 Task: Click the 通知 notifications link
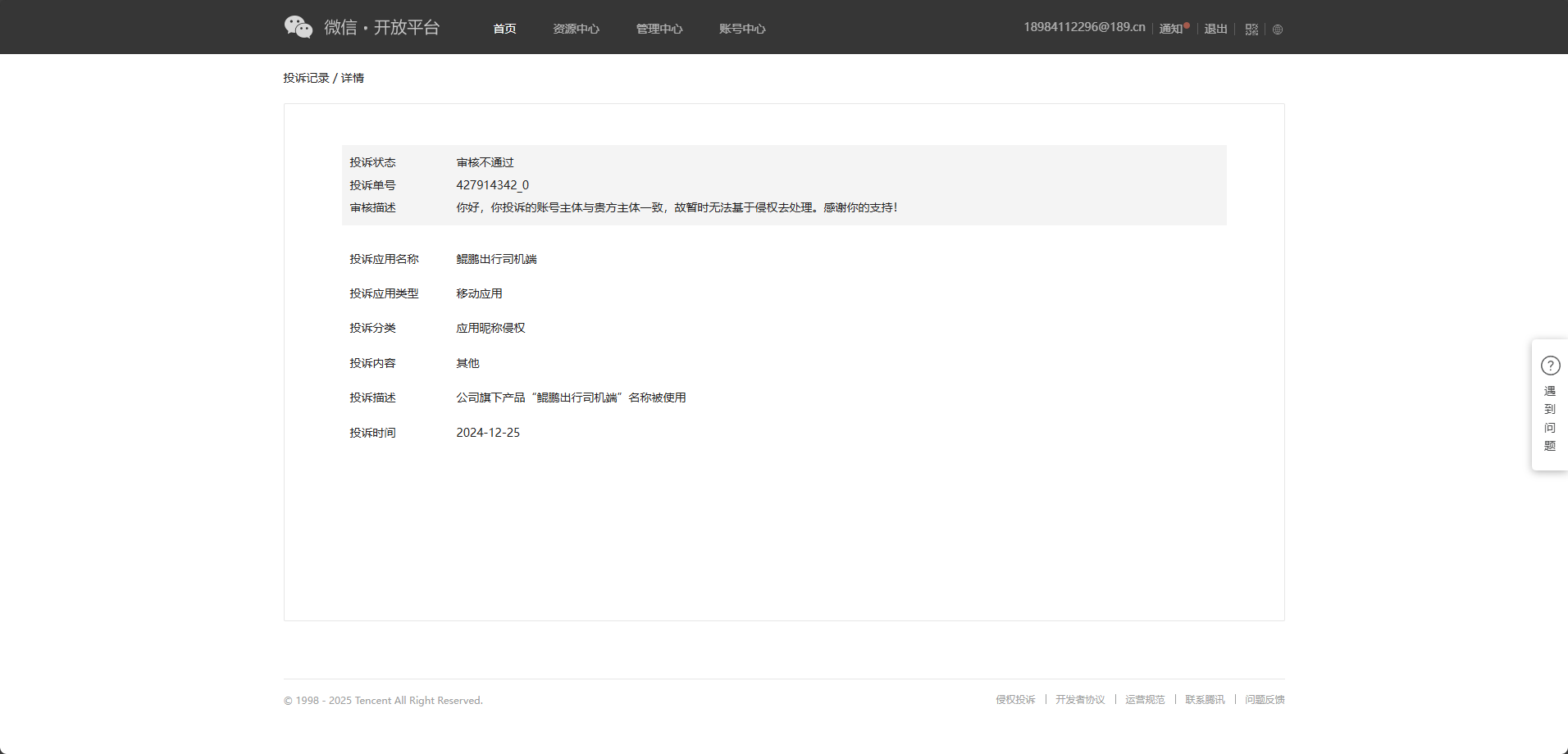pos(1171,29)
